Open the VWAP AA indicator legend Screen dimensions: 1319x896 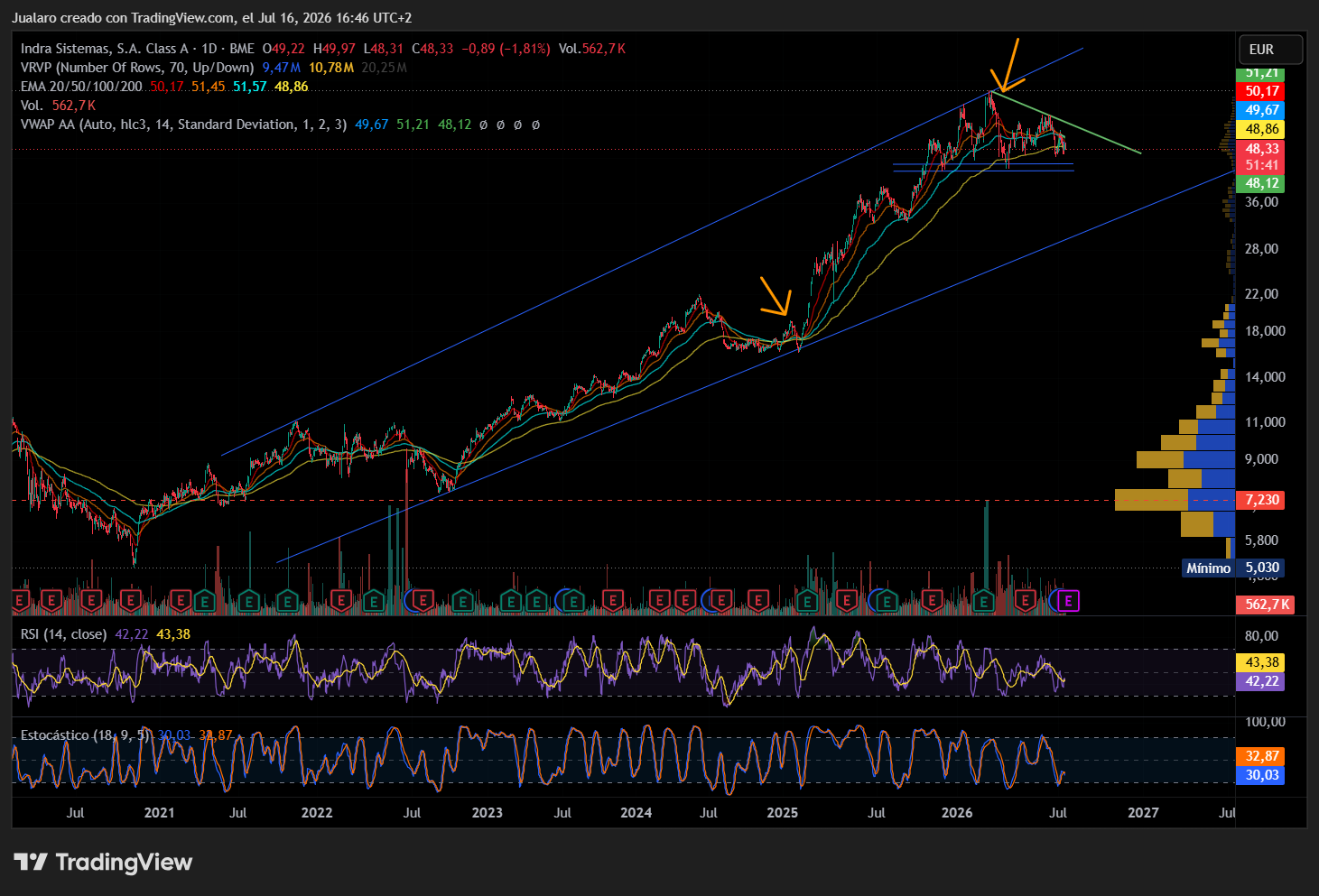[x=280, y=125]
